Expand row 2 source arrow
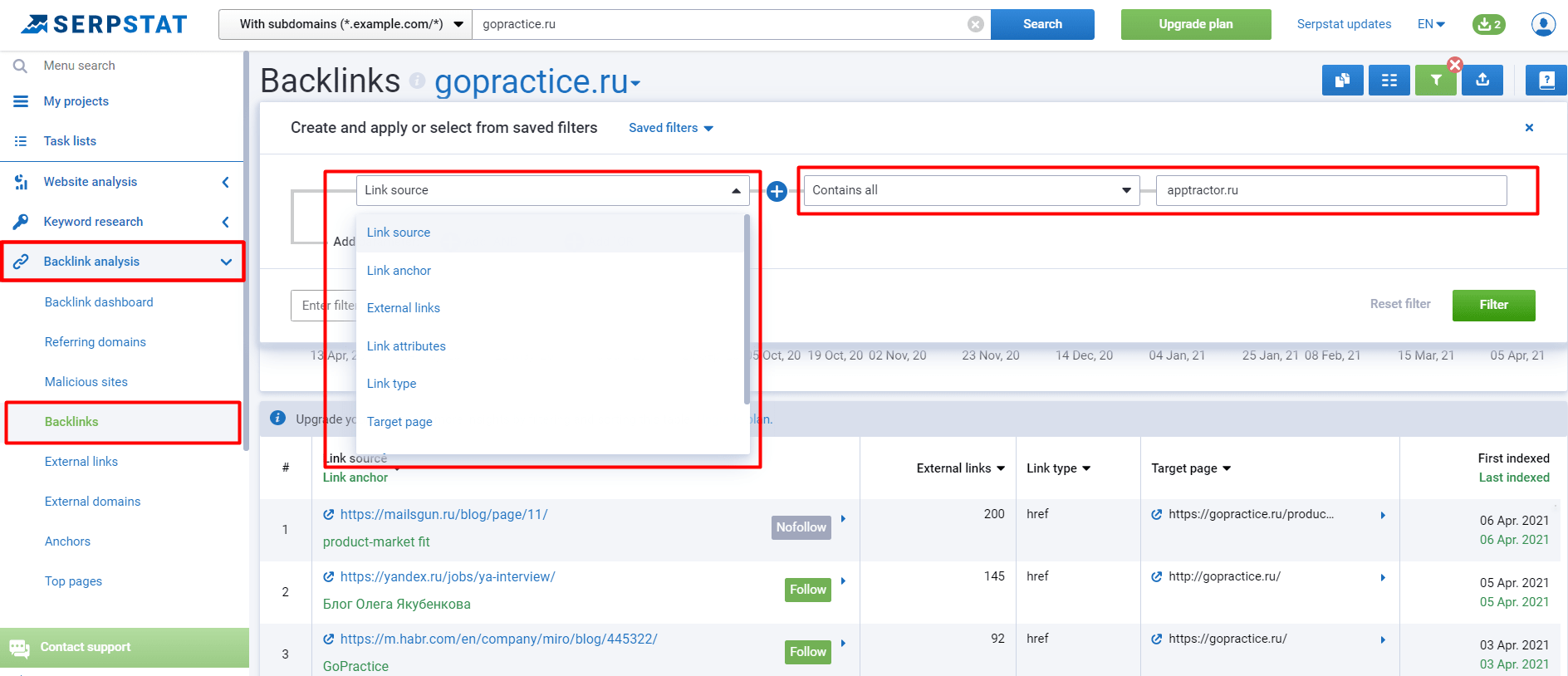 point(843,581)
